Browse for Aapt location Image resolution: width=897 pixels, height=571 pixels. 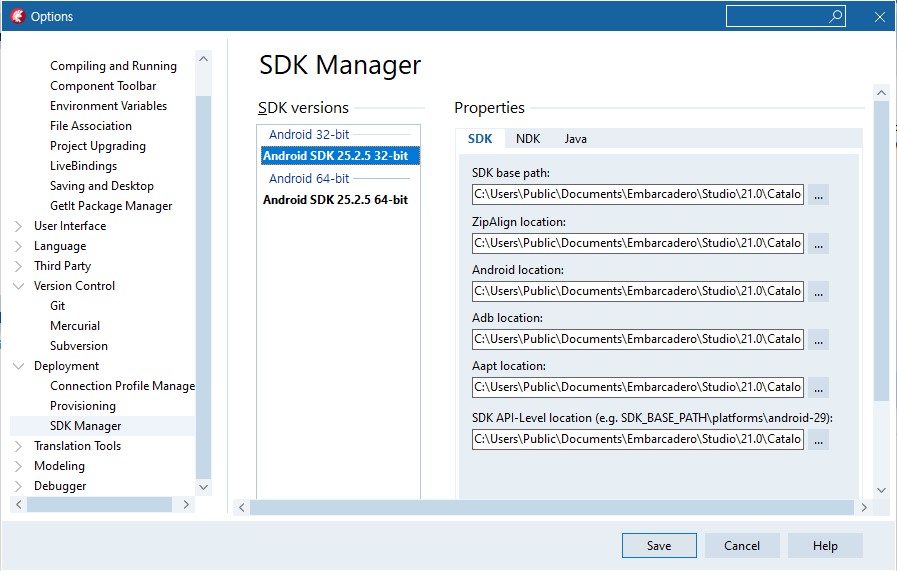pos(818,387)
